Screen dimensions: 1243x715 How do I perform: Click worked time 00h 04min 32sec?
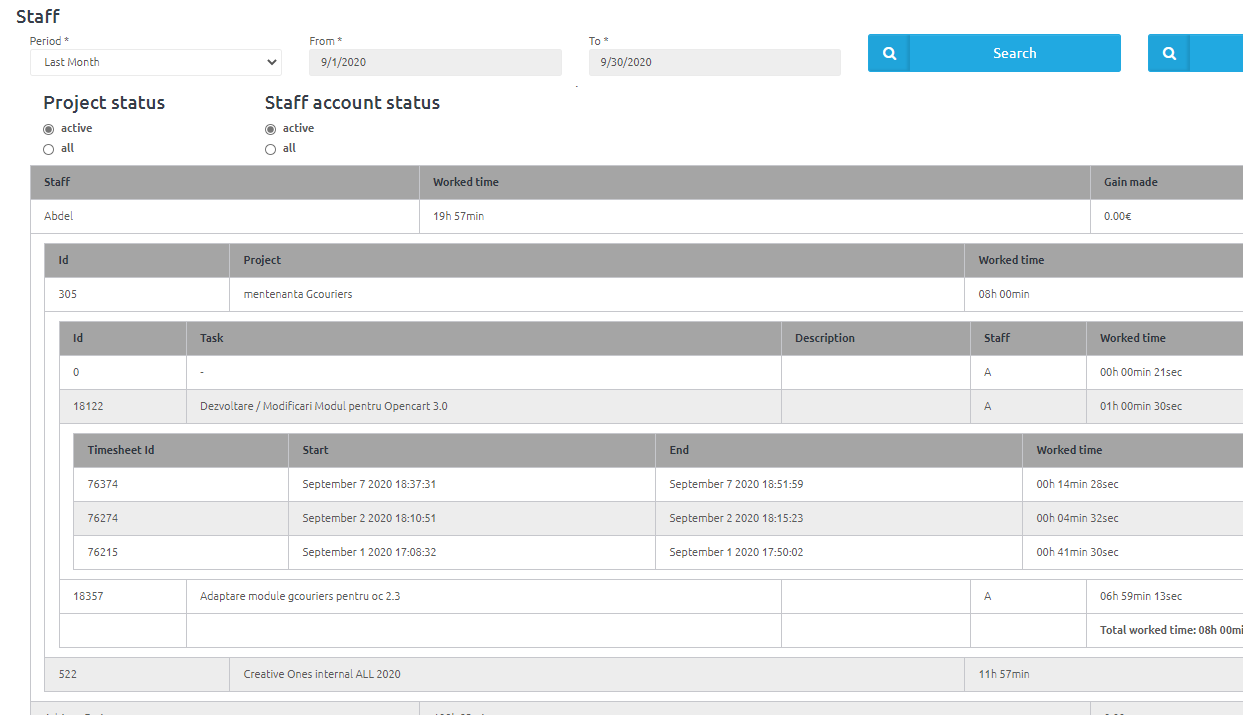coord(1077,518)
